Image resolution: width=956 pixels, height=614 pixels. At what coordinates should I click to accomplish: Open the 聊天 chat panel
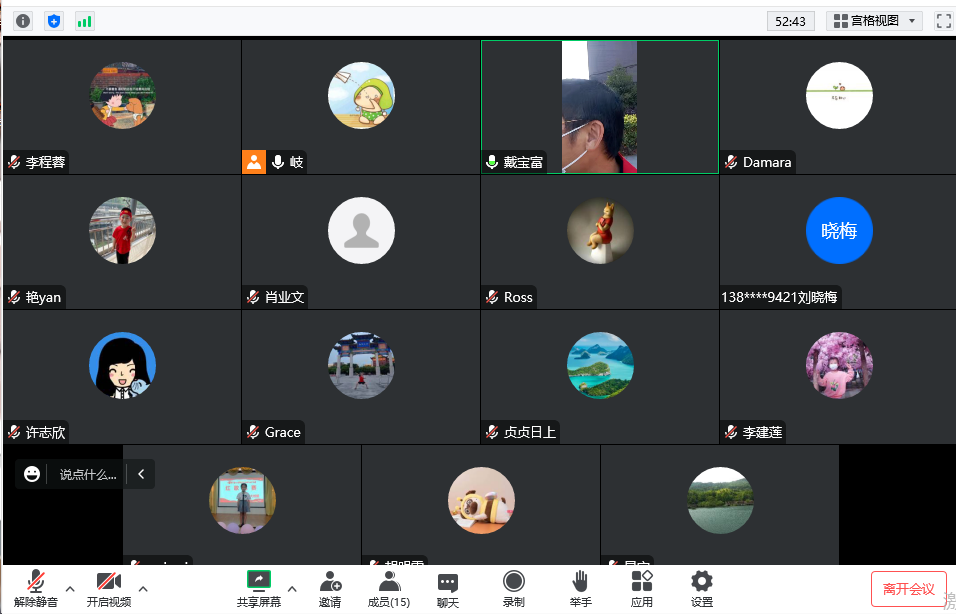[x=448, y=589]
